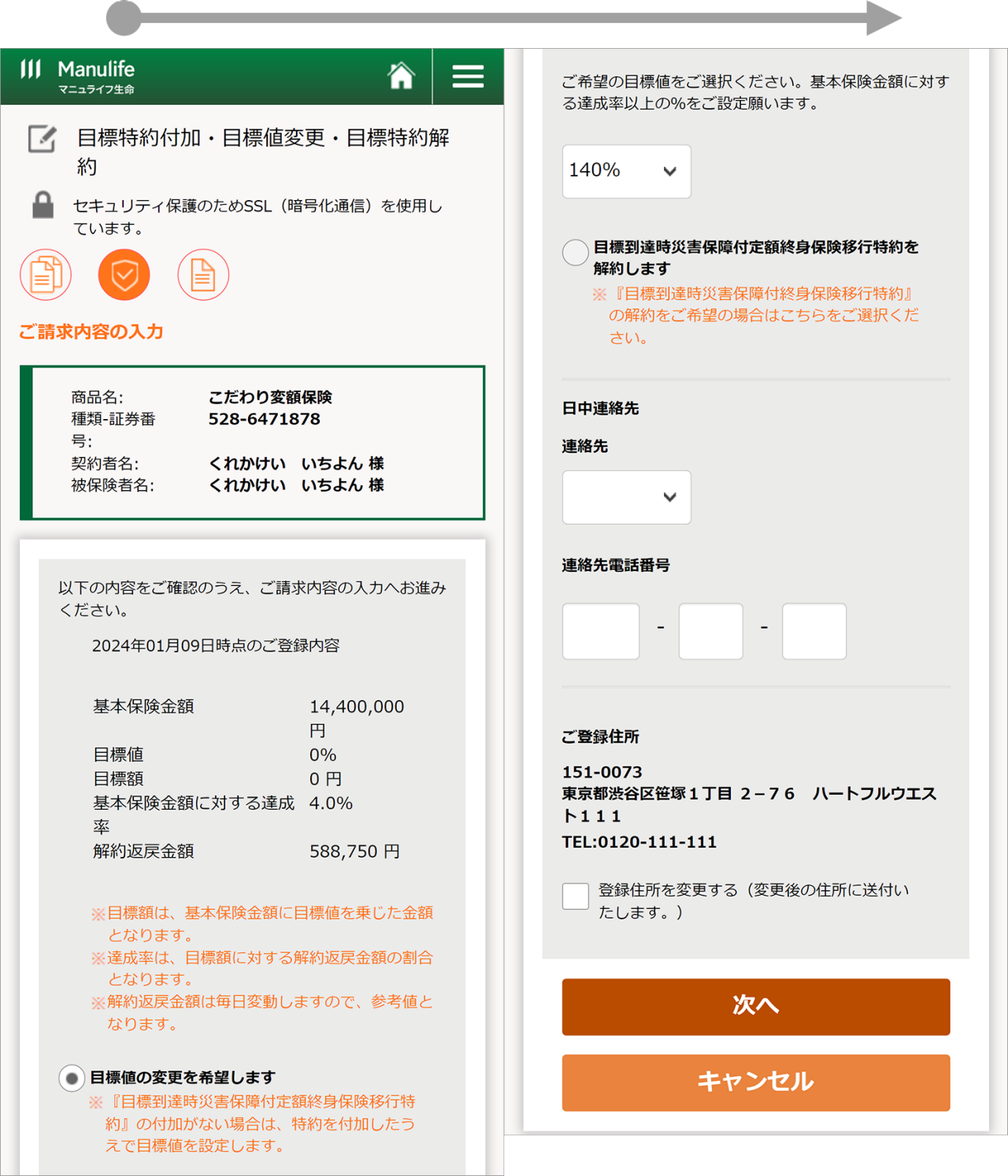
Task: Click the 2024年01月09日時点のご登録内容 text
Action: click(216, 646)
